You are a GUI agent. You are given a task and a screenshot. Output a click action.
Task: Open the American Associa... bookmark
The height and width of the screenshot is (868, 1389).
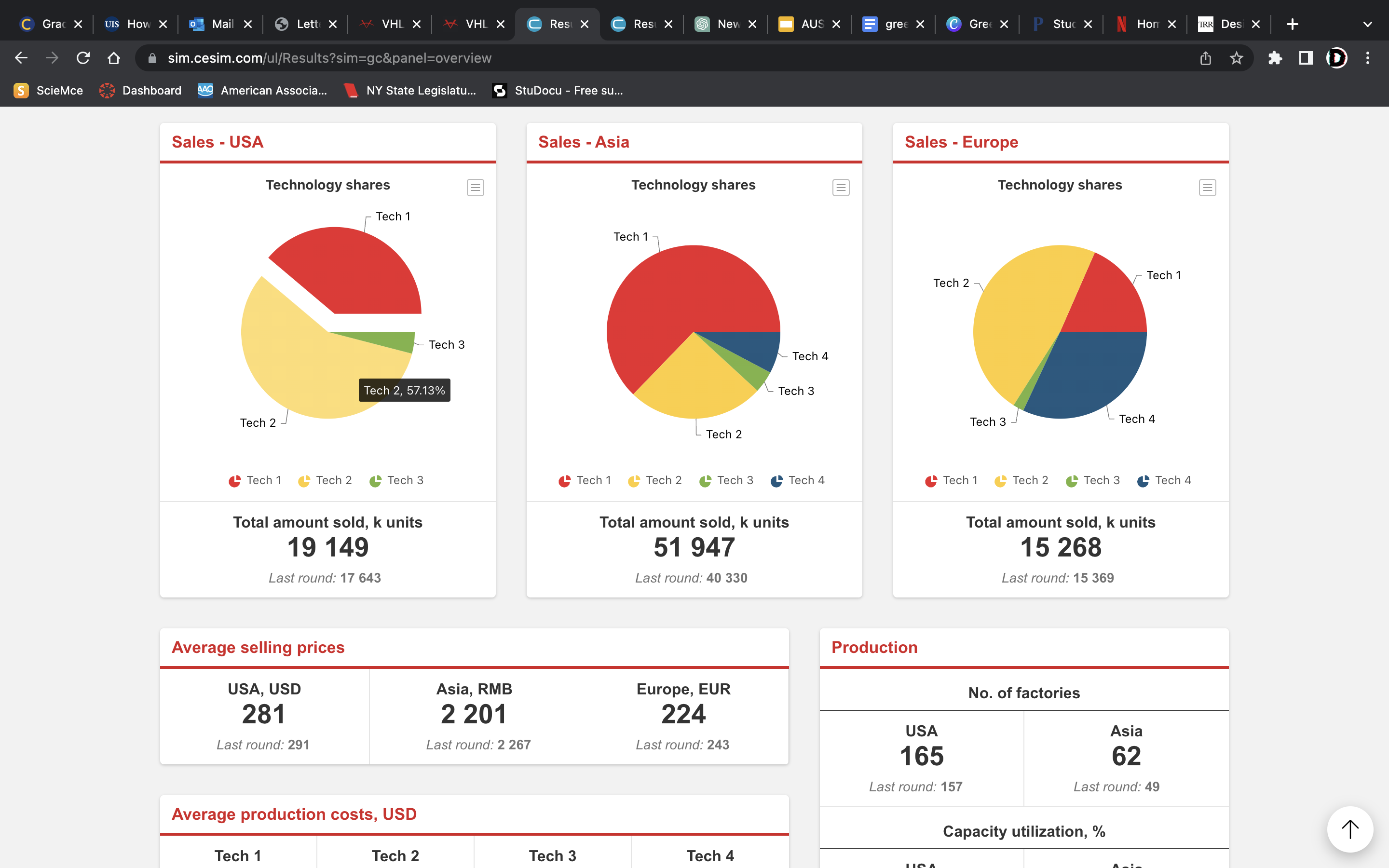click(263, 91)
